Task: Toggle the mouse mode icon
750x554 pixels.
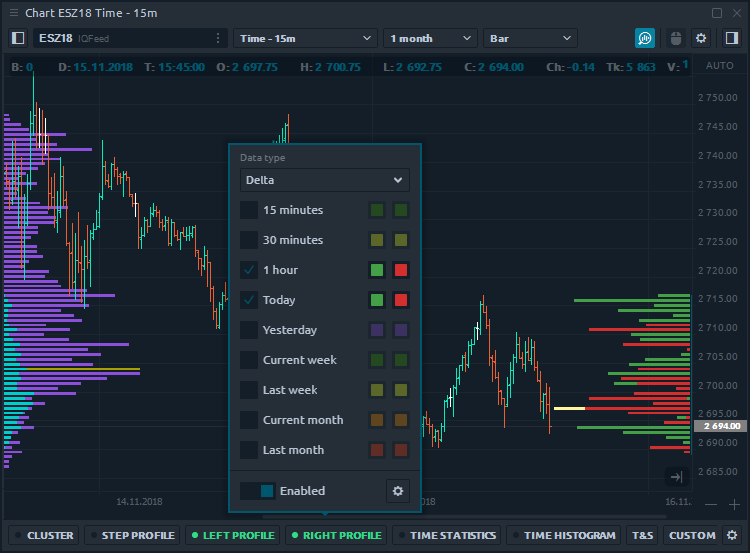Action: pyautogui.click(x=675, y=38)
